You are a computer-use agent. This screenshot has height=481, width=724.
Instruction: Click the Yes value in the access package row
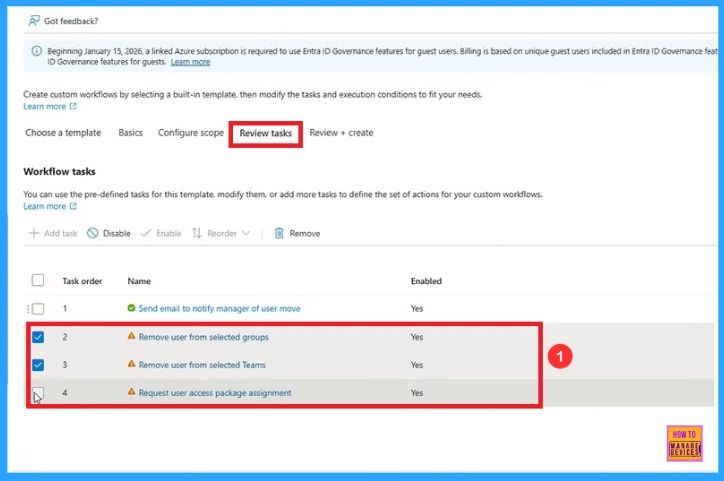417,393
